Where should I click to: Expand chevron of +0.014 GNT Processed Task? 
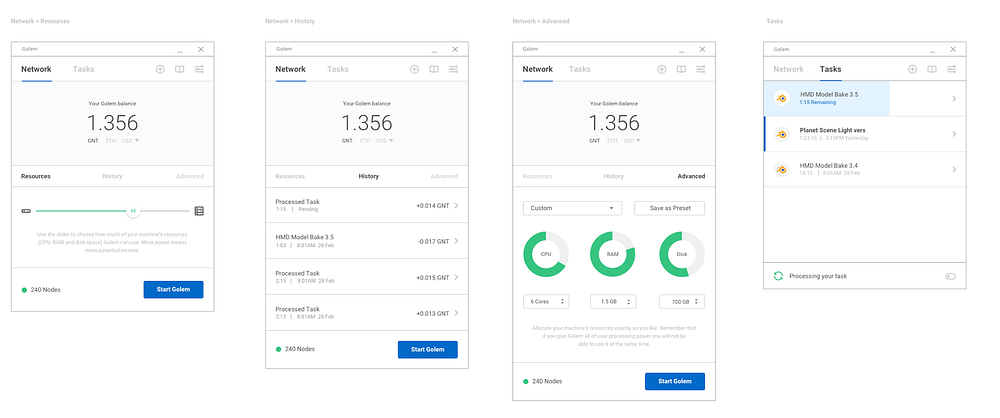pyautogui.click(x=457, y=205)
